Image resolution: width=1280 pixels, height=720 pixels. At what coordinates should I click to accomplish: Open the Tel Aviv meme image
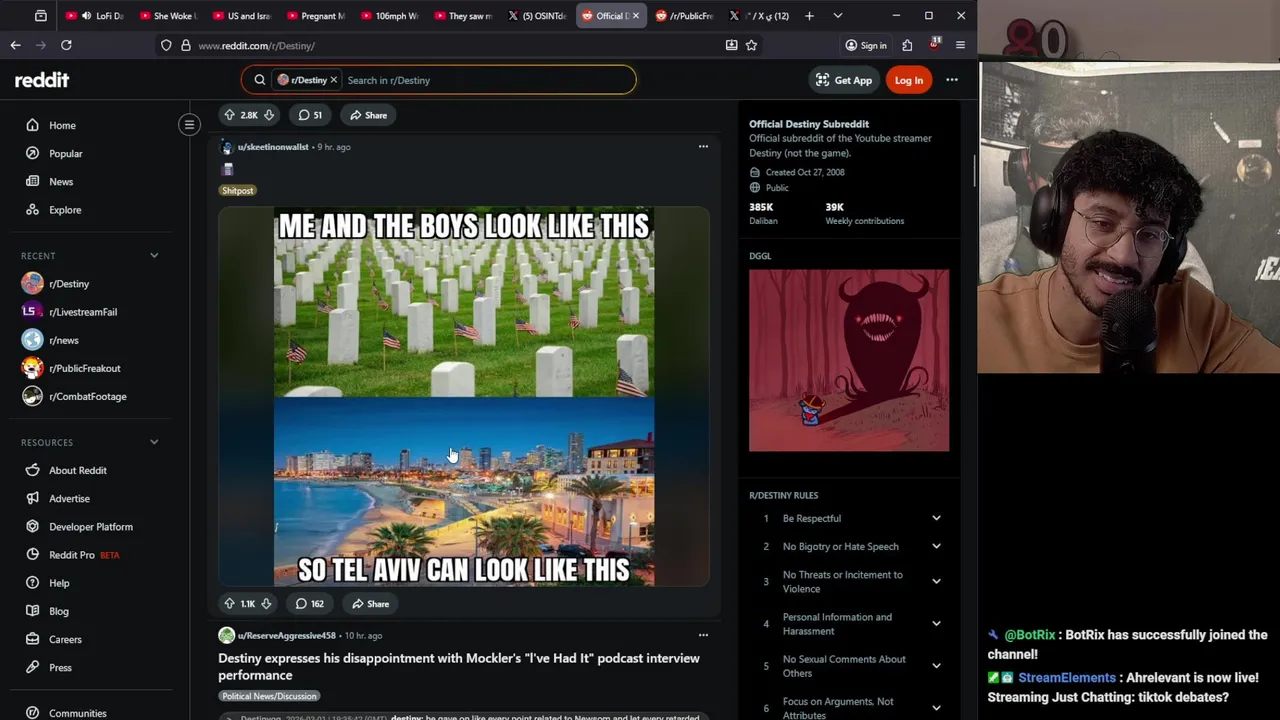pyautogui.click(x=464, y=396)
